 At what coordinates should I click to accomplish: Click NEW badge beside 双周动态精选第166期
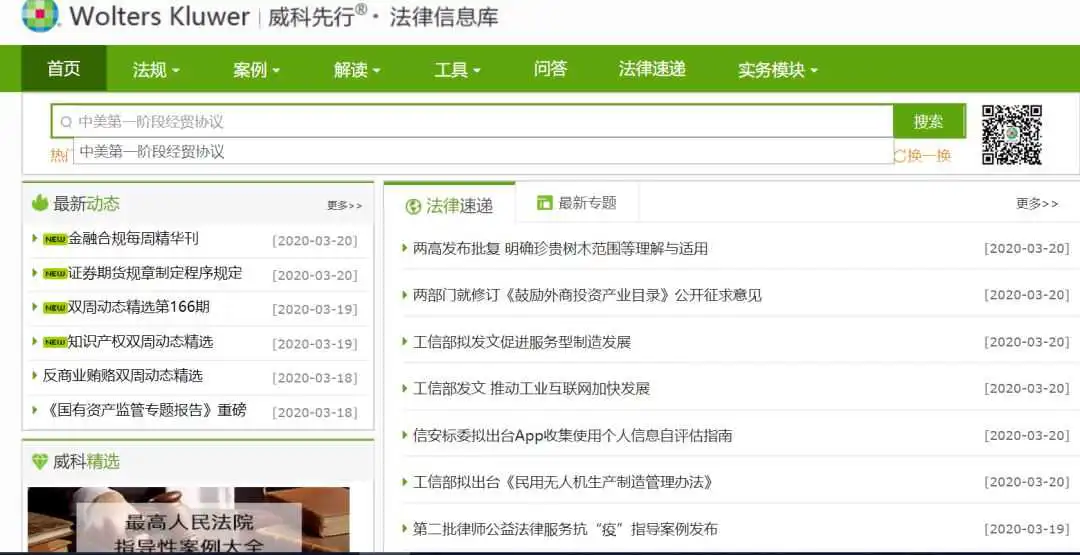[55, 308]
